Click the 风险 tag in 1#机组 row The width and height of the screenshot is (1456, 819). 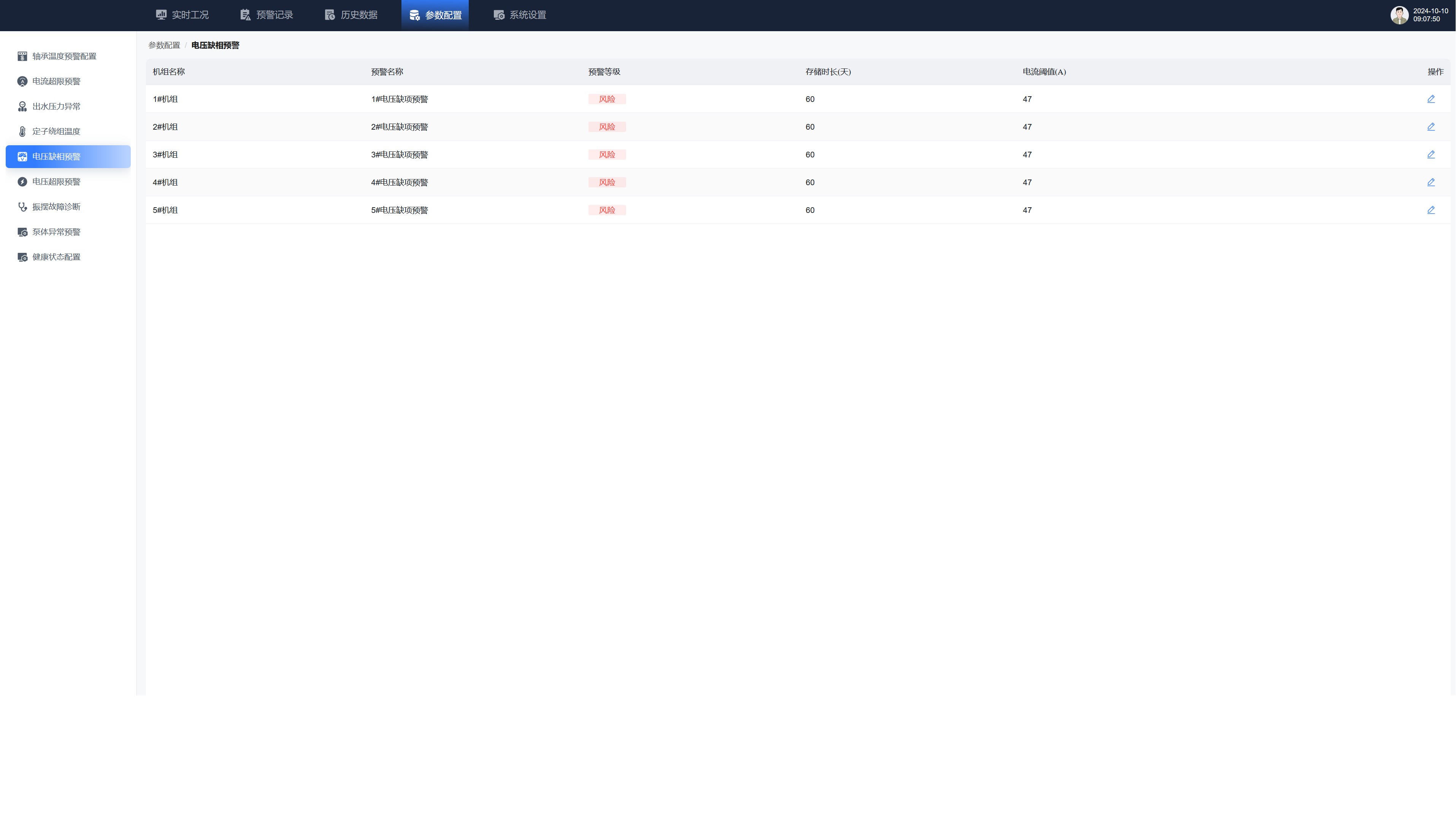(x=606, y=99)
